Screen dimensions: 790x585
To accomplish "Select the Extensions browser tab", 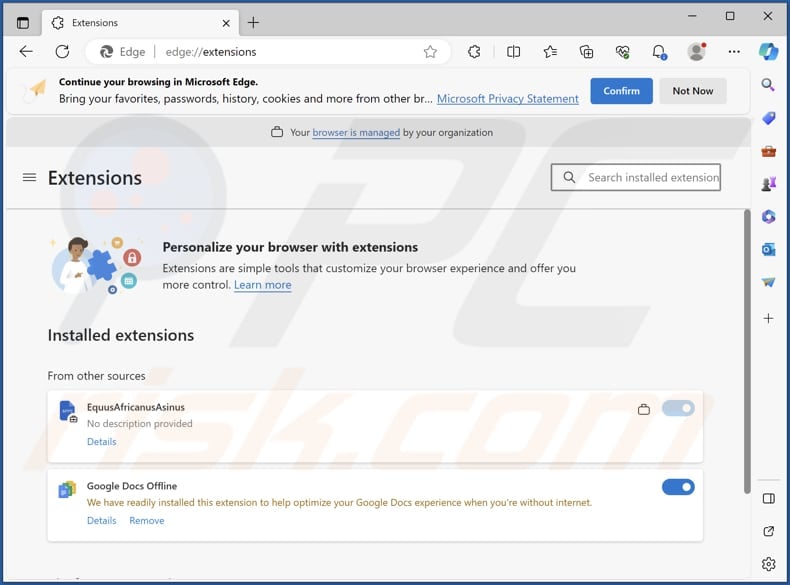I will 141,23.
